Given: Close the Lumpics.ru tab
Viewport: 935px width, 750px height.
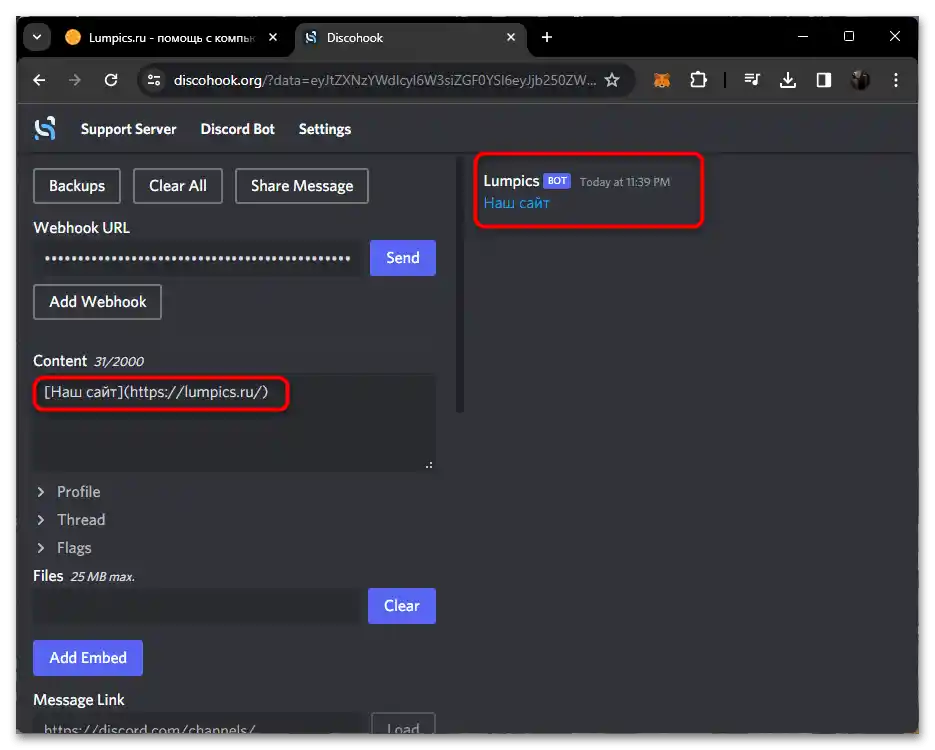Looking at the screenshot, I should coord(273,37).
